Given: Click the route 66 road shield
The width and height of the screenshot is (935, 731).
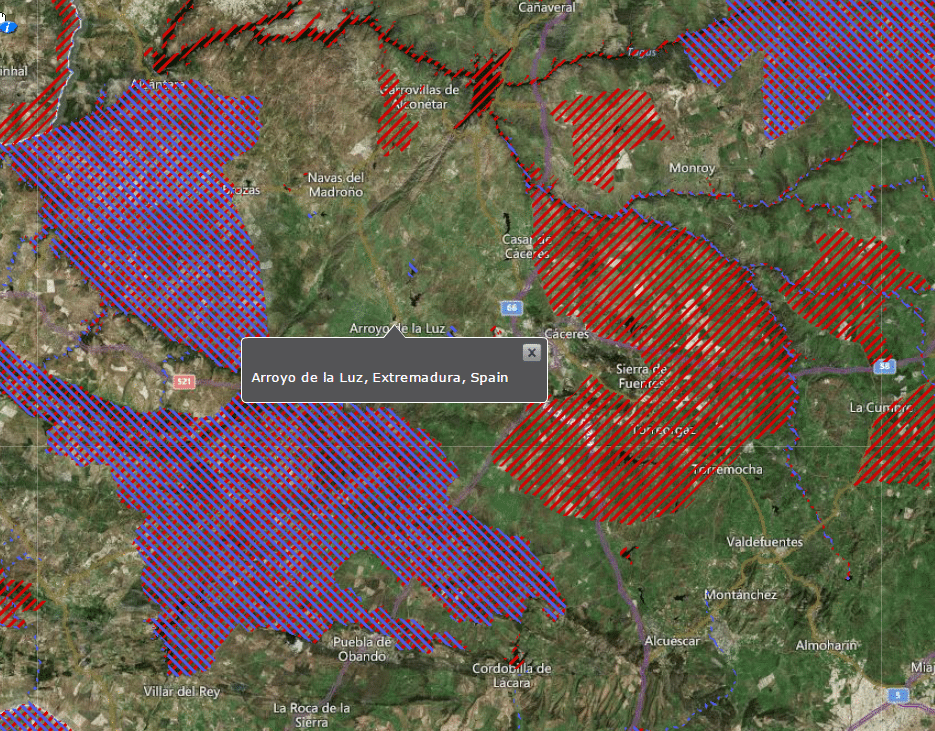Looking at the screenshot, I should click(x=512, y=307).
